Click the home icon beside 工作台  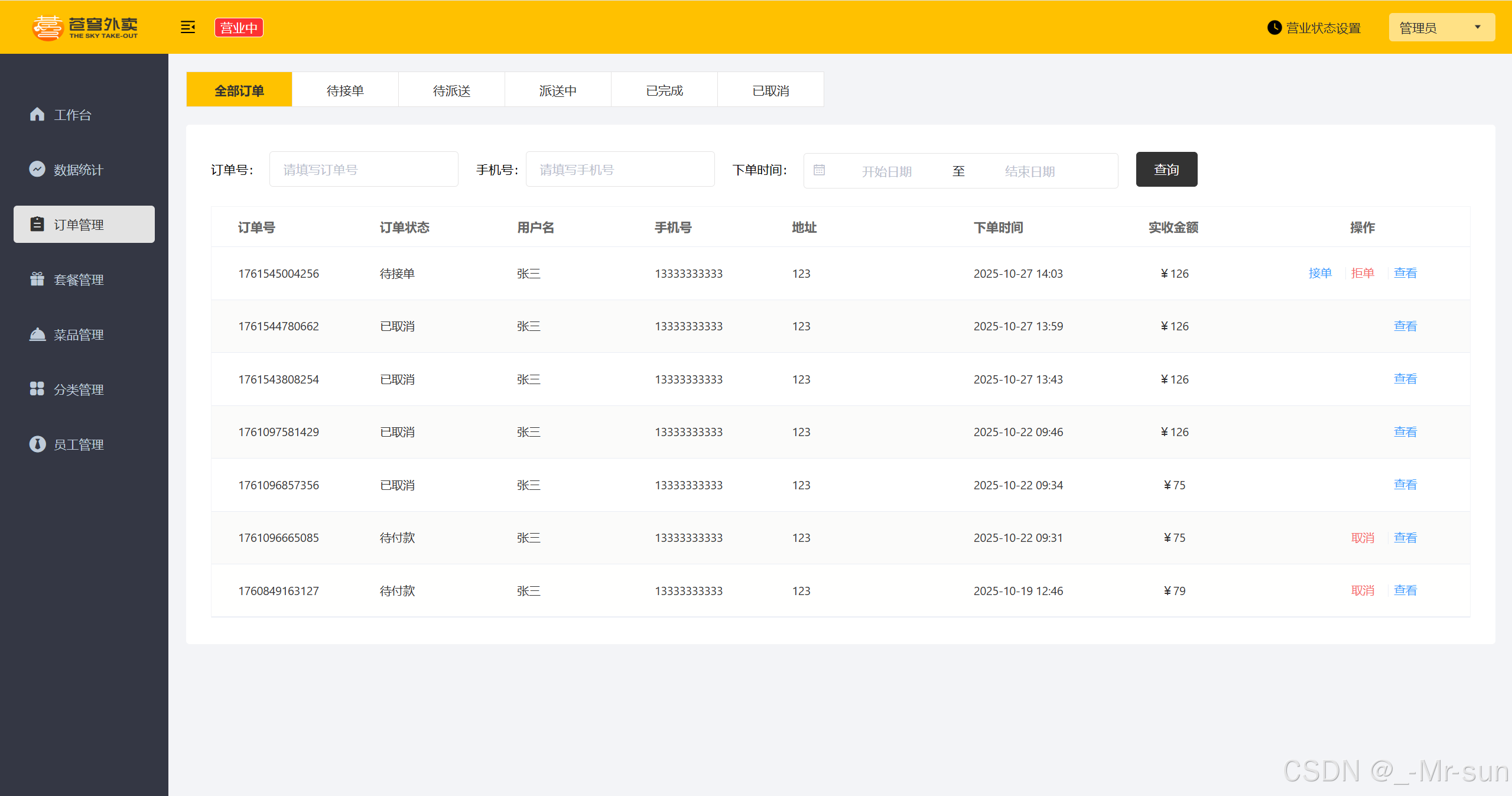pyautogui.click(x=37, y=114)
